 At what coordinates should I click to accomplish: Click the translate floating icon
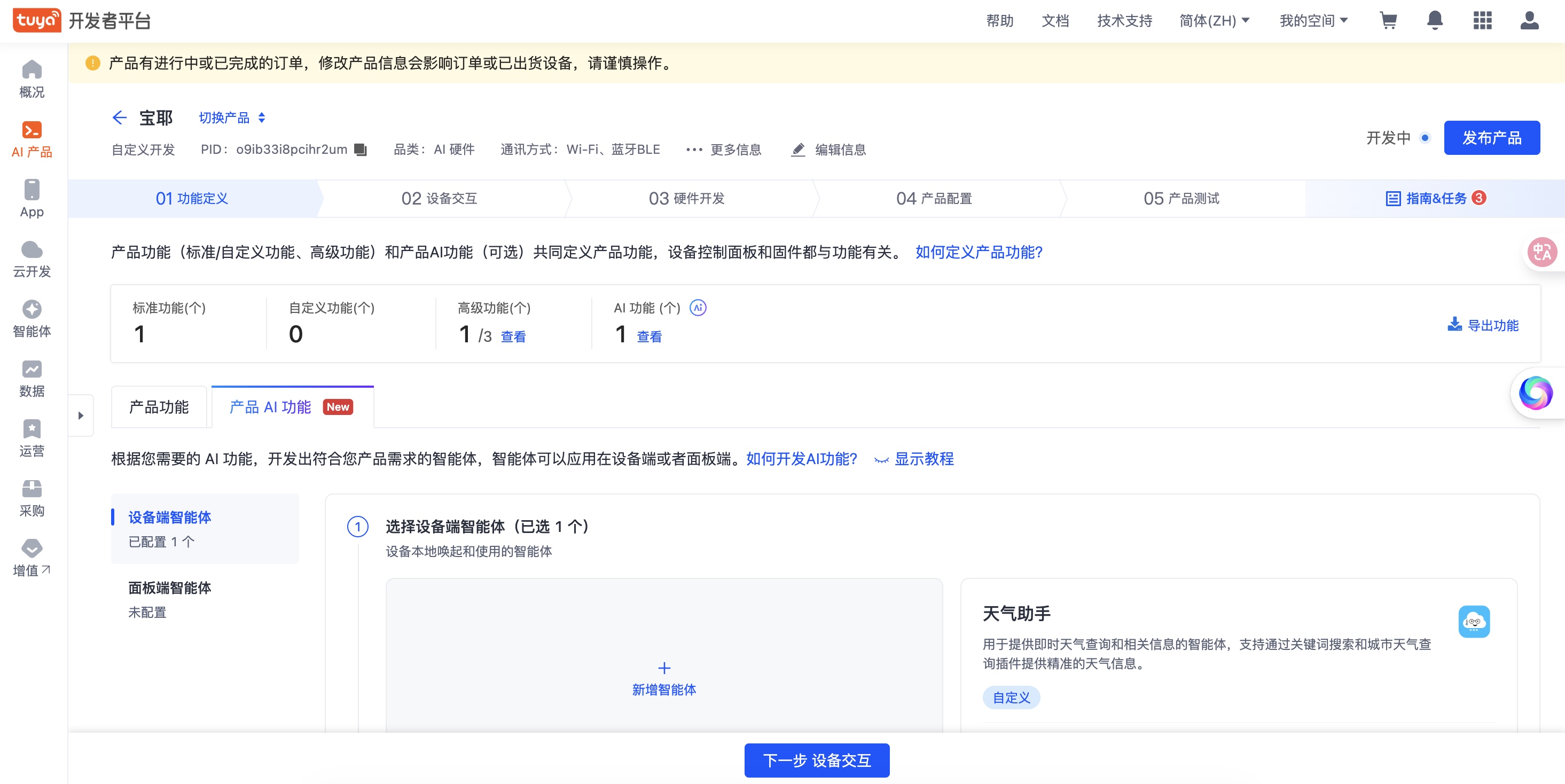pyautogui.click(x=1542, y=252)
